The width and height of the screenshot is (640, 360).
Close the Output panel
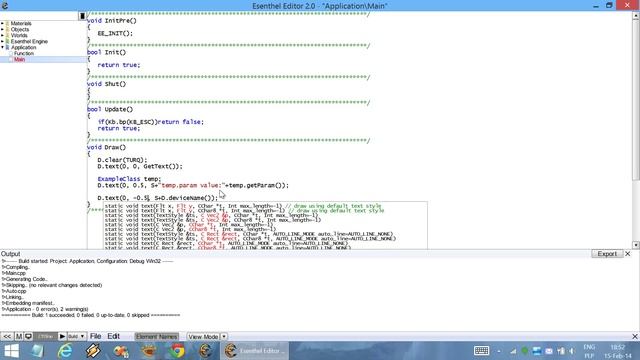(628, 254)
